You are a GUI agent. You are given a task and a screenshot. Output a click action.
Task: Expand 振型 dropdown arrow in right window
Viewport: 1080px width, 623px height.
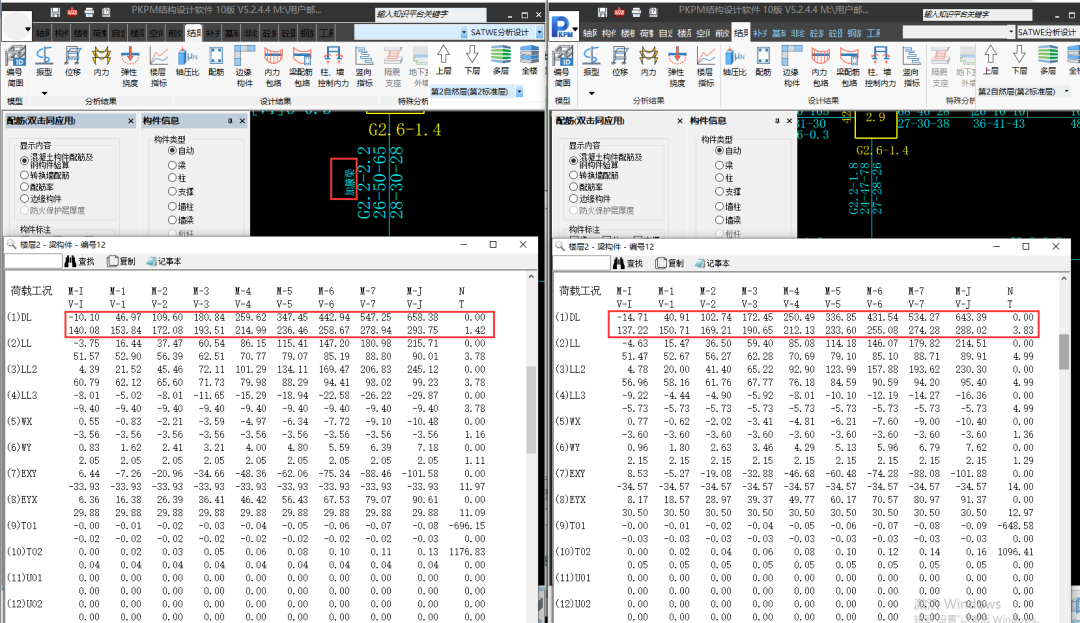coord(591,93)
